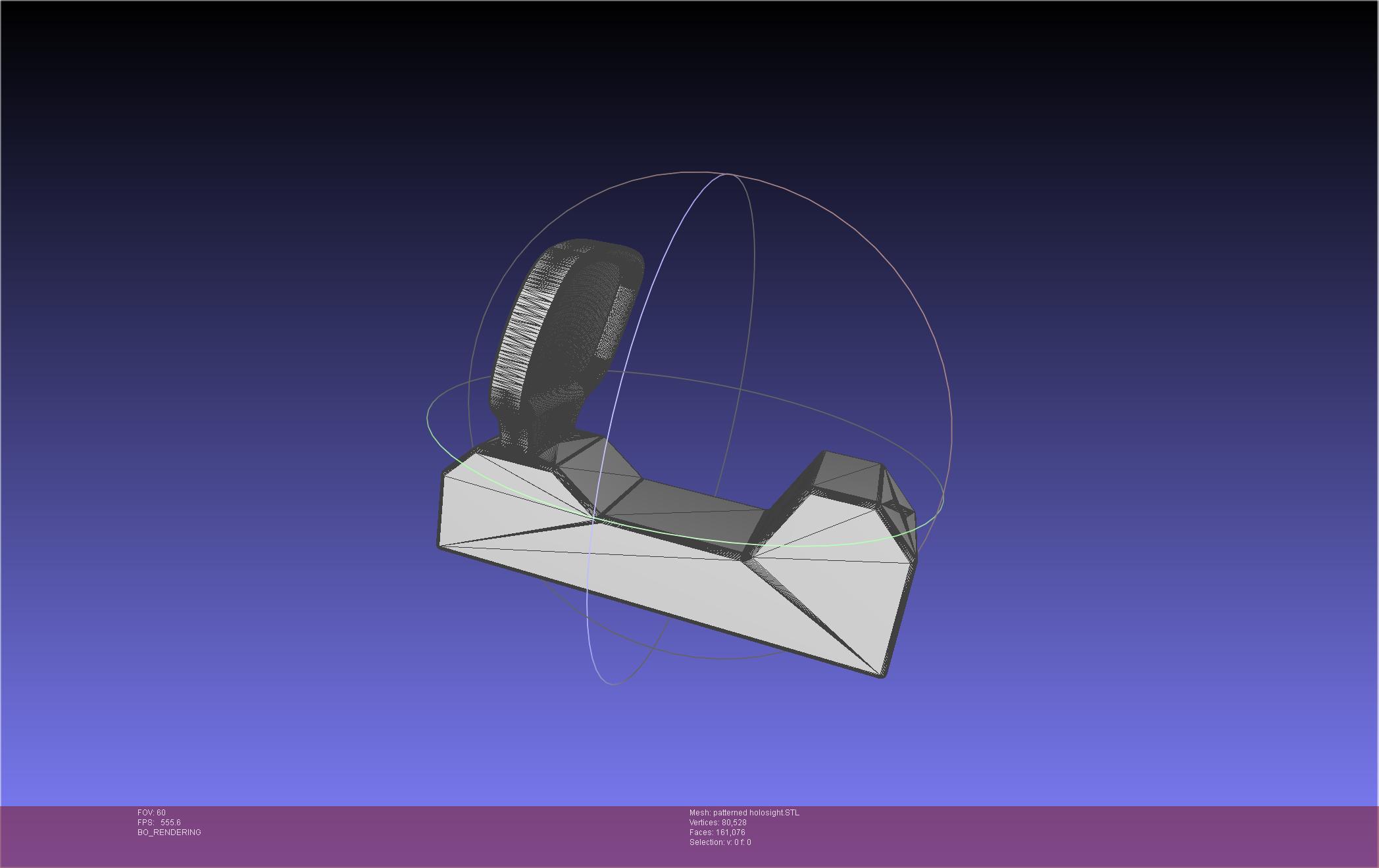Click the bottom-right corner of the model base
This screenshot has height=868, width=1379.
[882, 674]
